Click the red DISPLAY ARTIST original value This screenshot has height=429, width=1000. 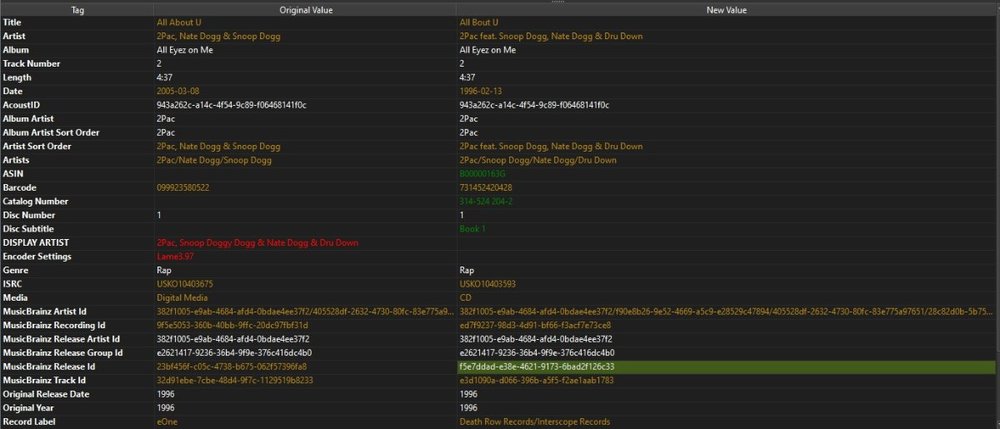click(x=258, y=243)
